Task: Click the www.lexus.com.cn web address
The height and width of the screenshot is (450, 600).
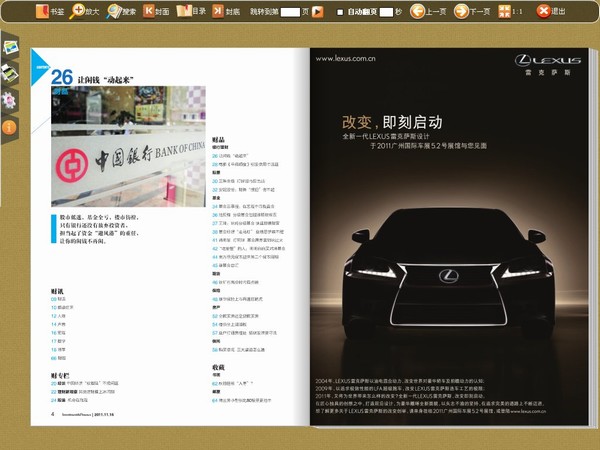Action: 346,59
